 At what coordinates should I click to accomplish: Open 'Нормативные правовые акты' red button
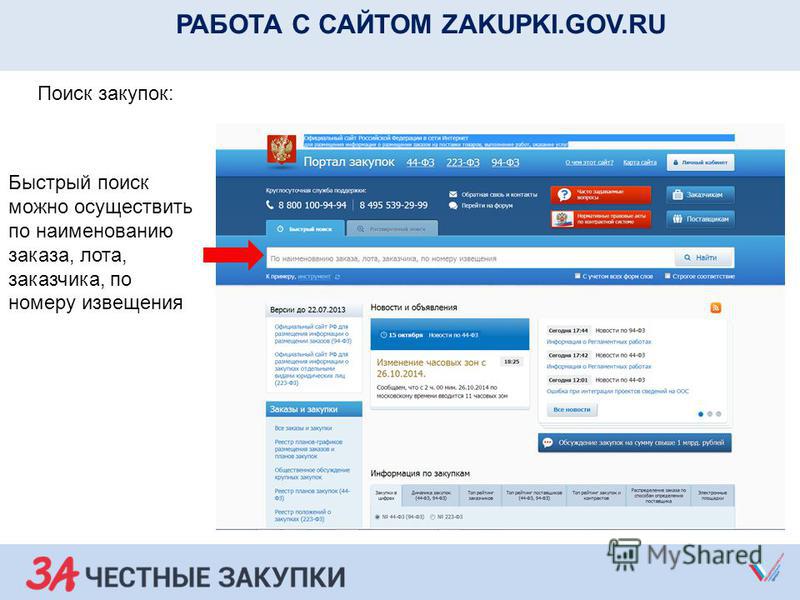pos(601,219)
